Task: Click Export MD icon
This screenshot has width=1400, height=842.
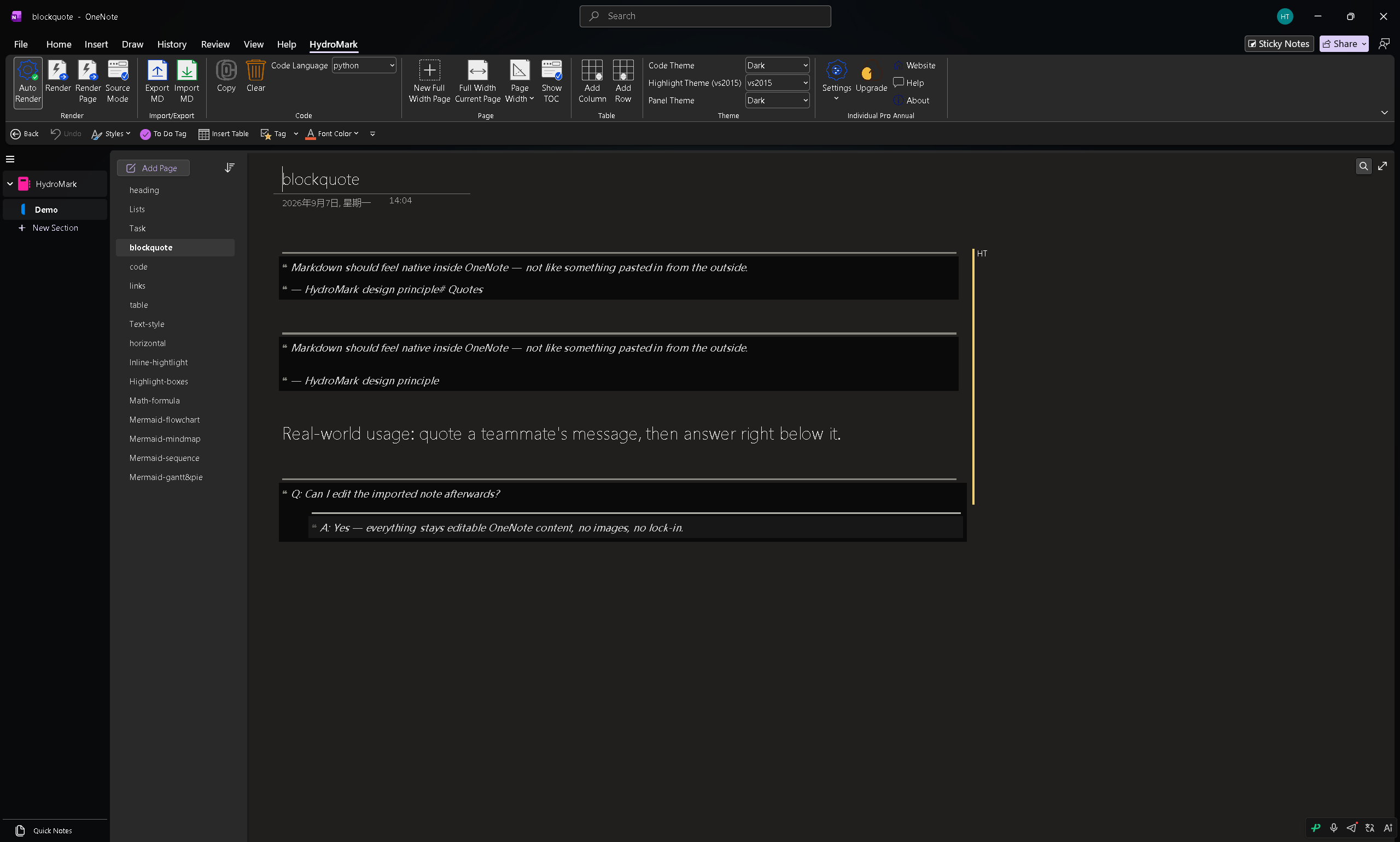Action: click(157, 82)
